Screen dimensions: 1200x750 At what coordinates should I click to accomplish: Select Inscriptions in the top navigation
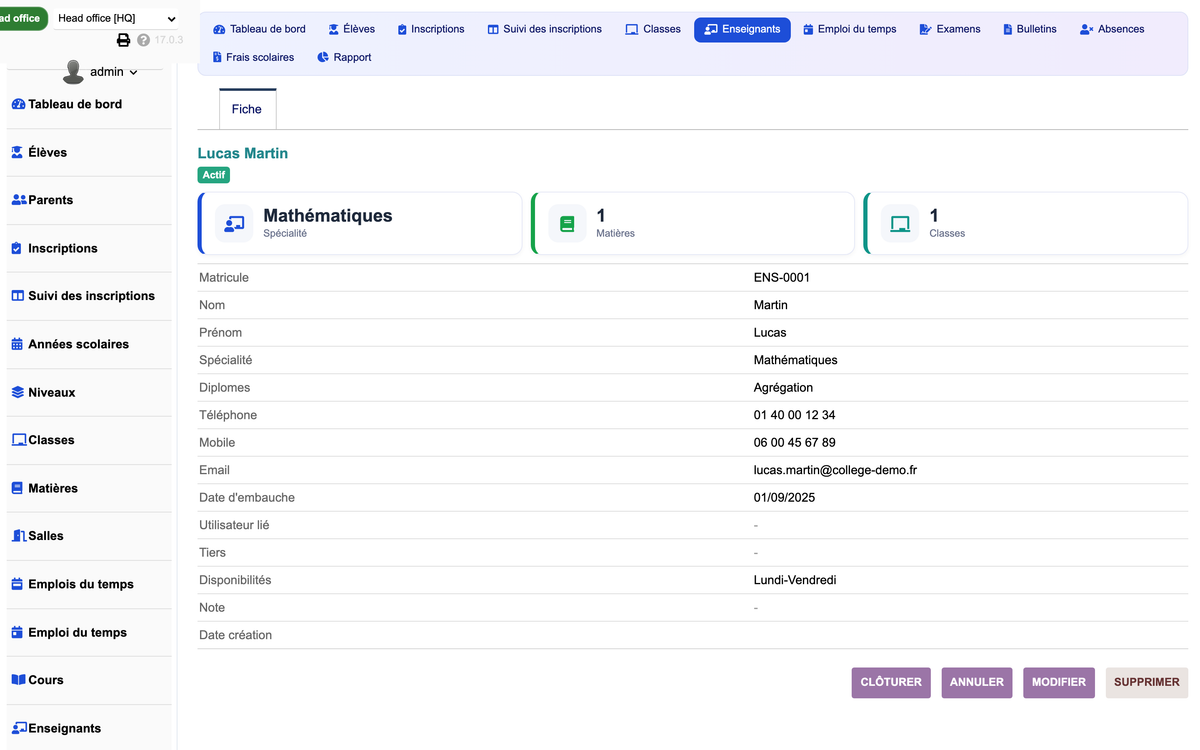[x=431, y=29]
